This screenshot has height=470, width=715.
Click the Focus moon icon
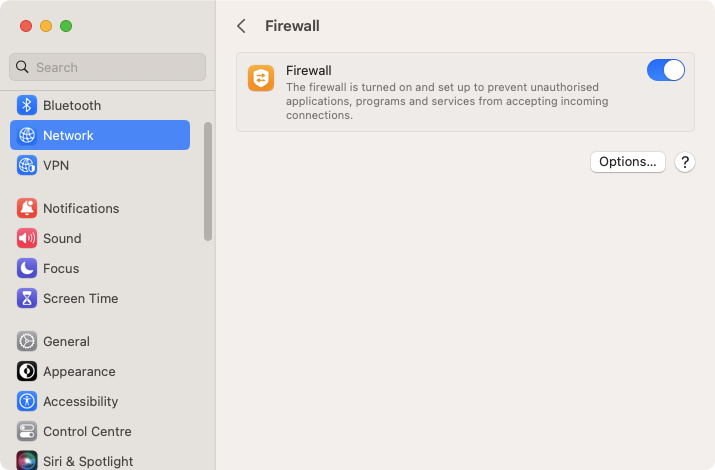point(27,269)
